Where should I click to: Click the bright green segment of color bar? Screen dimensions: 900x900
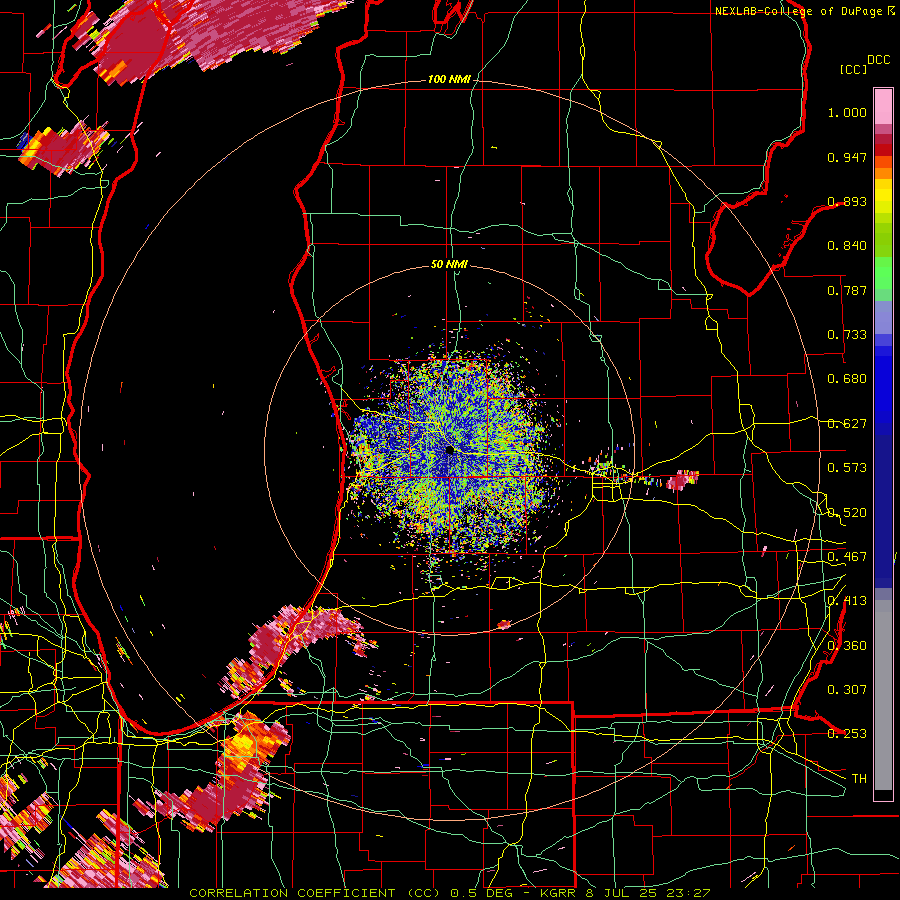tap(883, 273)
